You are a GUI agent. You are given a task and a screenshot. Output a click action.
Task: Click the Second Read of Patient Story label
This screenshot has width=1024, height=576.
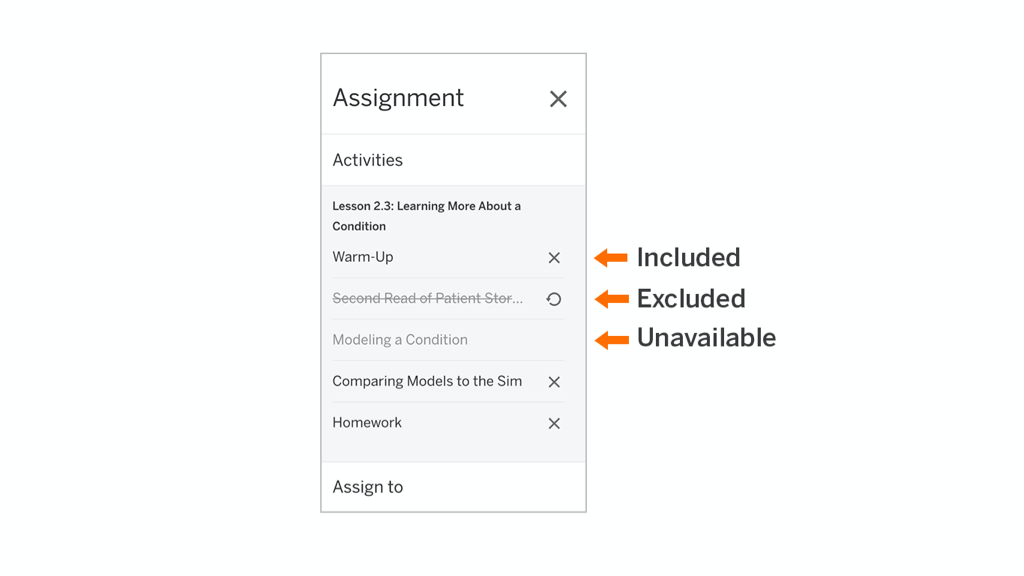click(428, 298)
